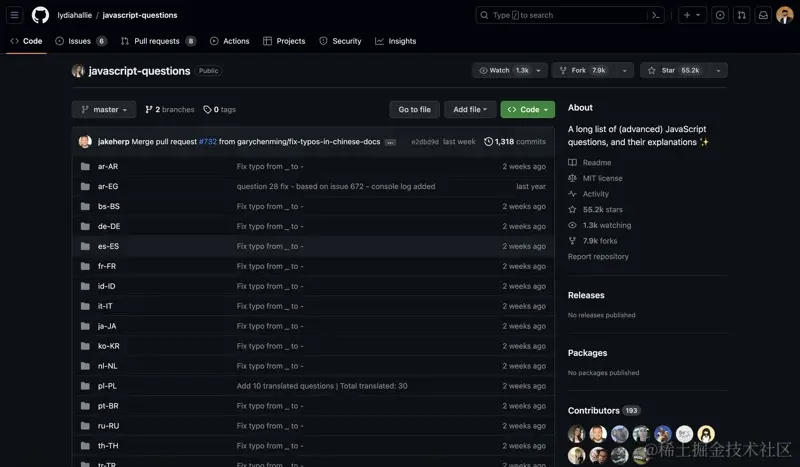The width and height of the screenshot is (800, 467).
Task: Switch to the Code tab
Action: click(x=27, y=41)
